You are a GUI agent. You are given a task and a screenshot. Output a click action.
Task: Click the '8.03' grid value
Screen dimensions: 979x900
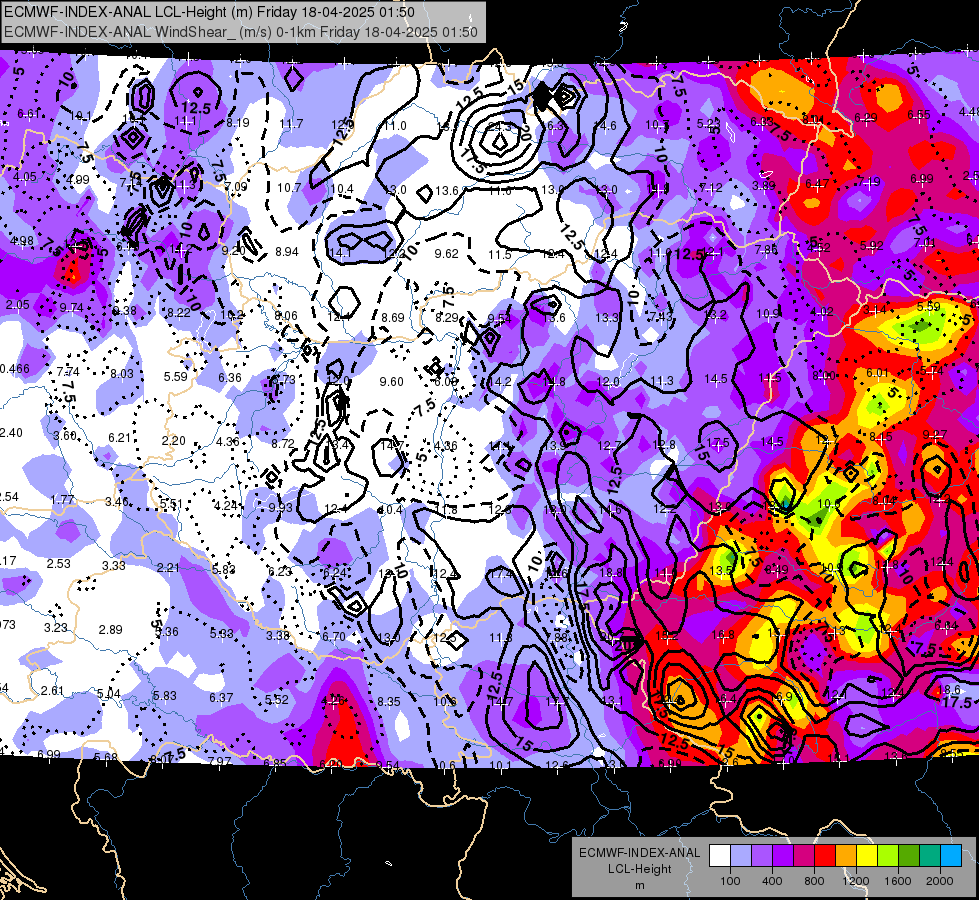click(x=122, y=374)
